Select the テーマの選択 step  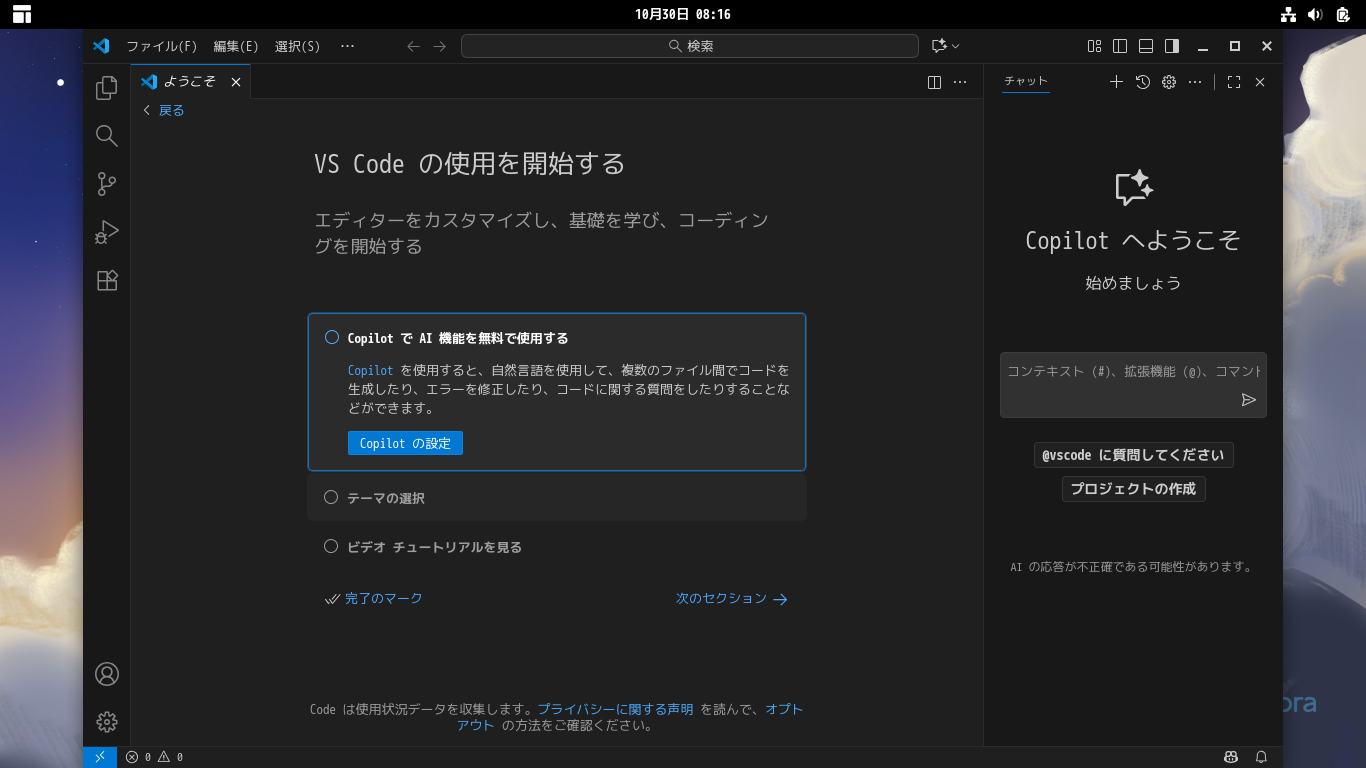[x=557, y=497]
